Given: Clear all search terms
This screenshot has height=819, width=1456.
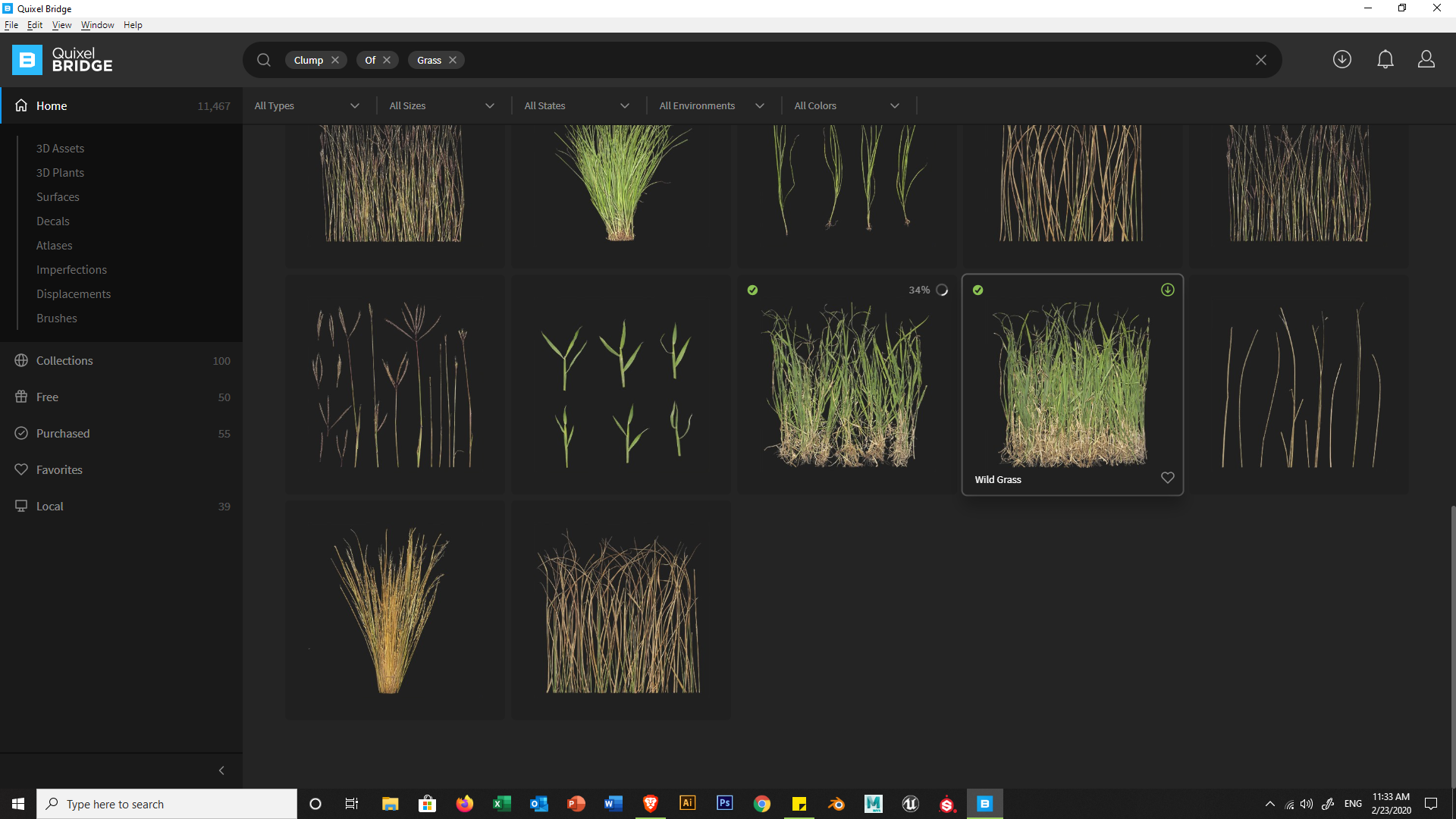Looking at the screenshot, I should click(x=1260, y=60).
